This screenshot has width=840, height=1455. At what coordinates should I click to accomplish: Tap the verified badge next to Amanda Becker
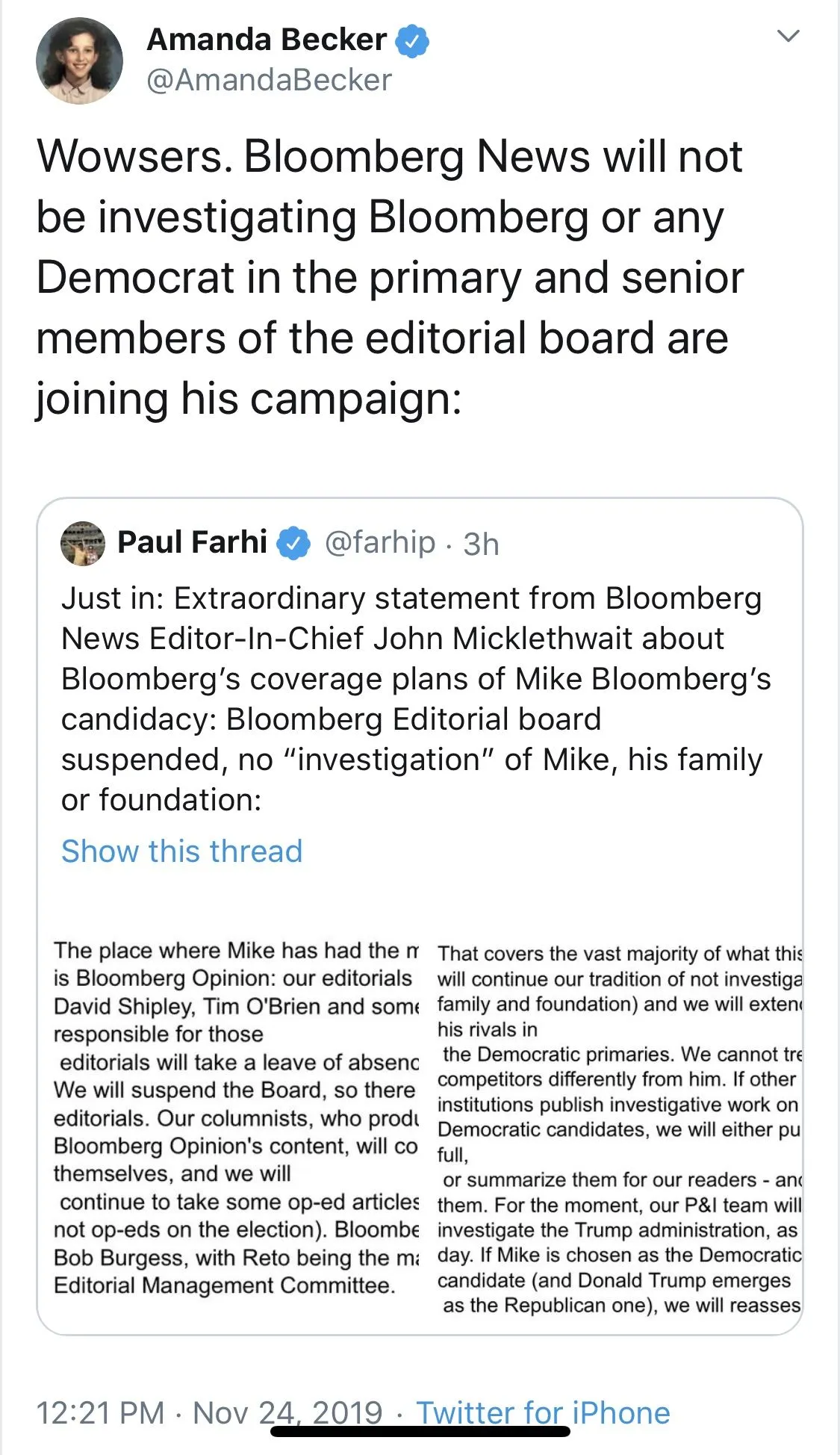[412, 40]
